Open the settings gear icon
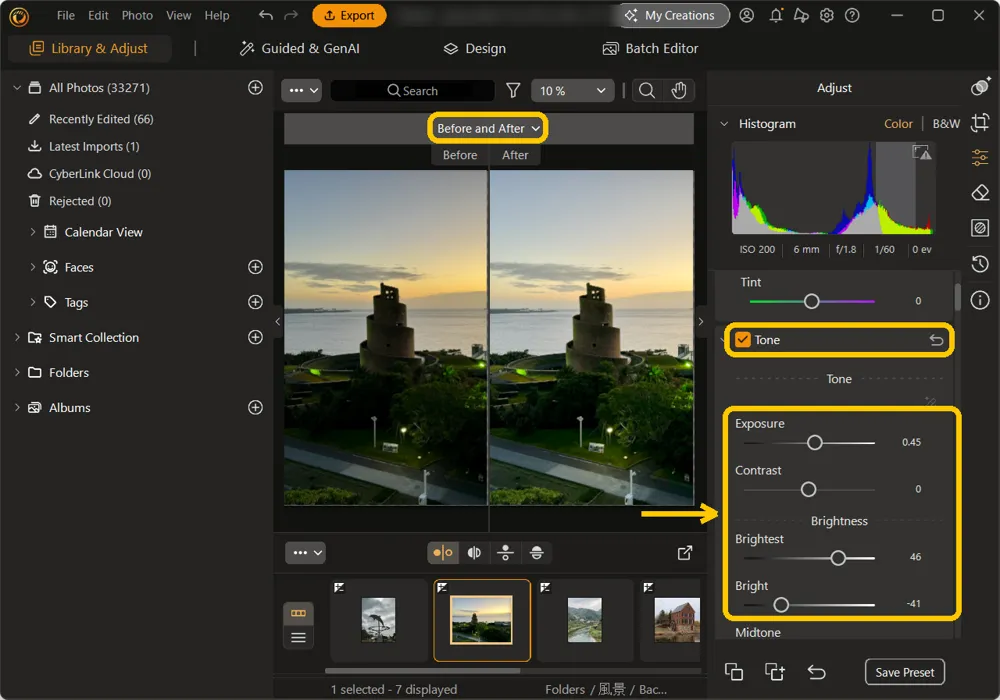The width and height of the screenshot is (1000, 700). point(827,15)
